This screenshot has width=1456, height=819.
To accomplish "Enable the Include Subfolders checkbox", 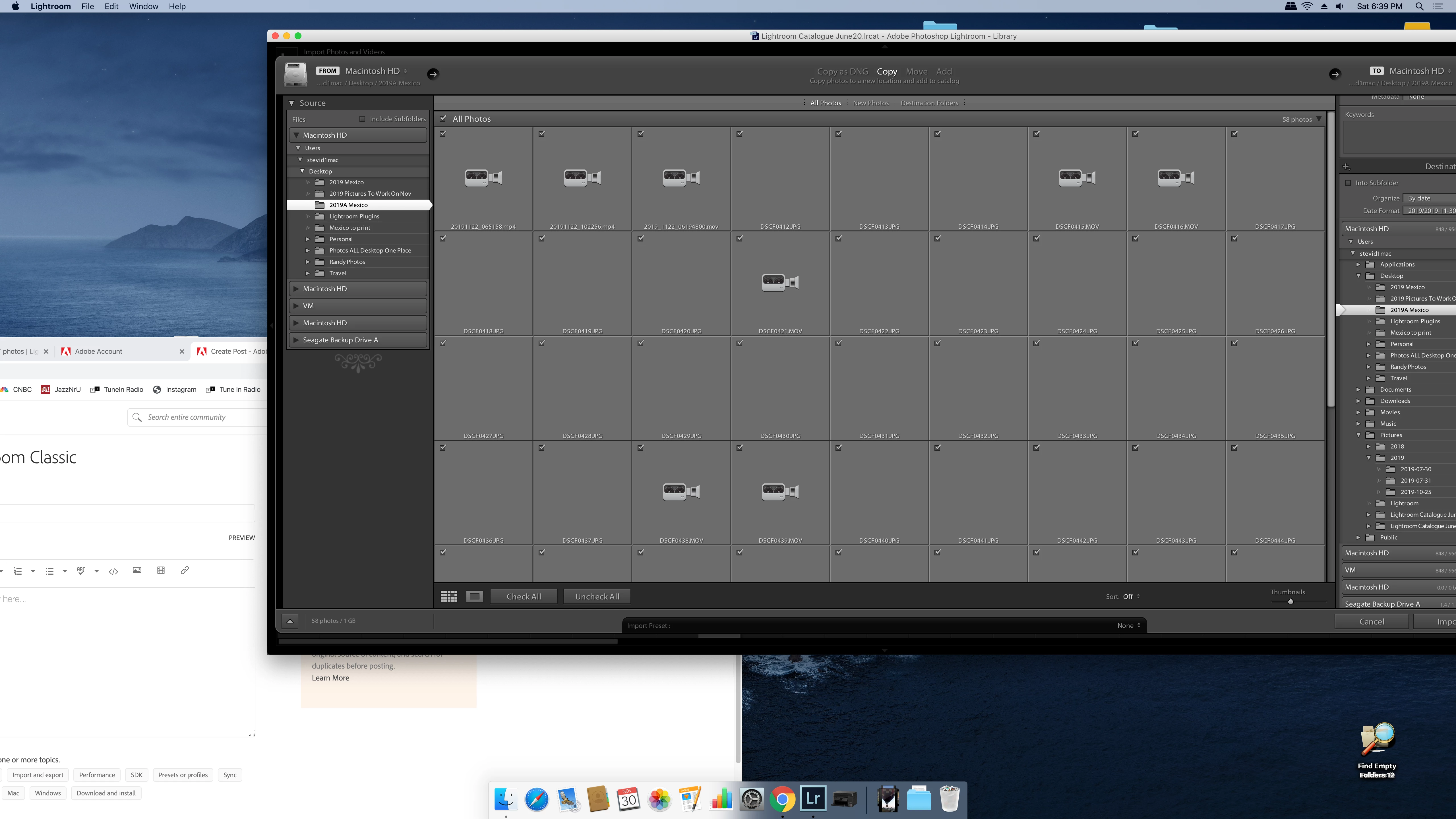I will (x=362, y=119).
